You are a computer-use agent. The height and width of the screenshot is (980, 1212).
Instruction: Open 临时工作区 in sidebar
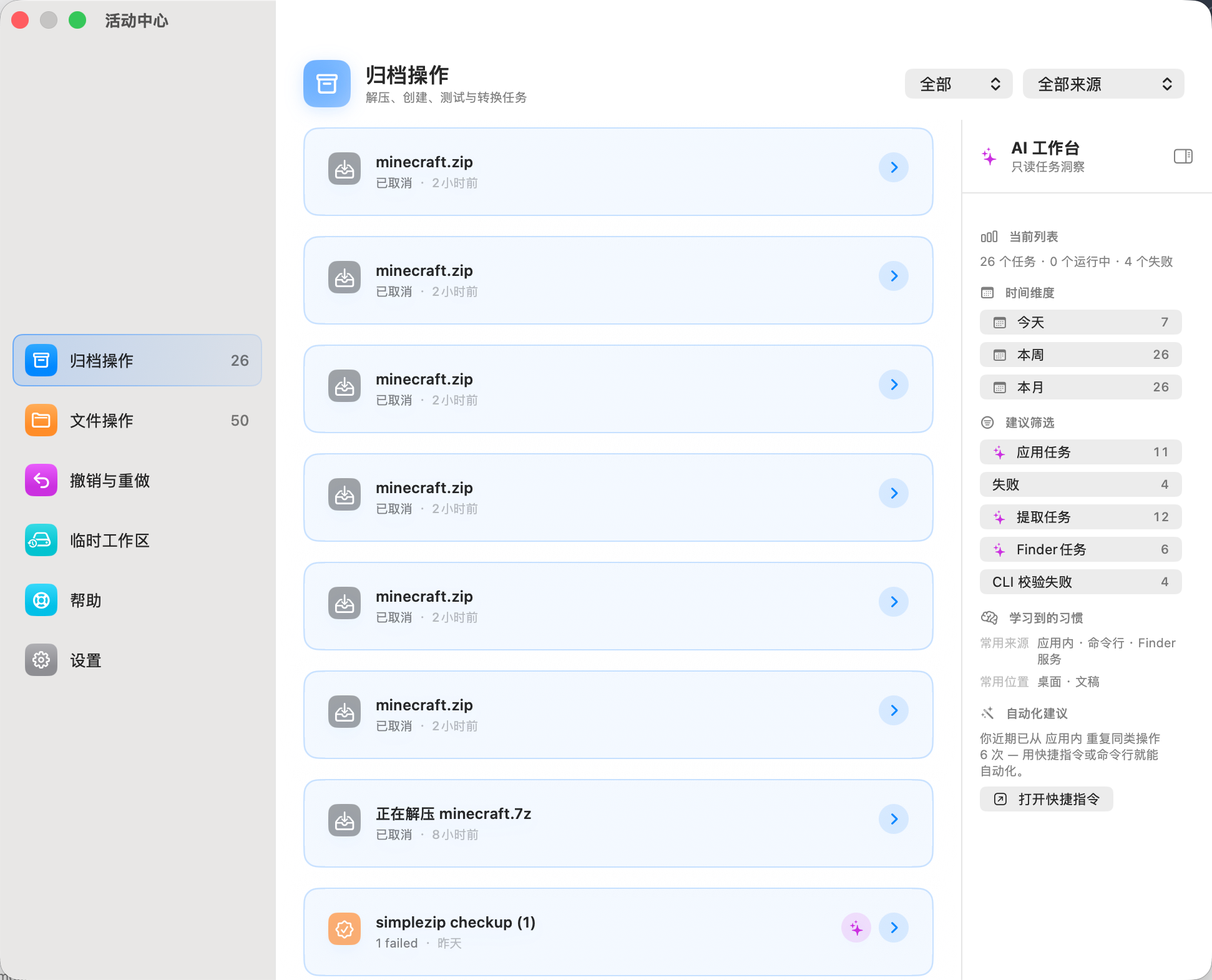pos(137,540)
